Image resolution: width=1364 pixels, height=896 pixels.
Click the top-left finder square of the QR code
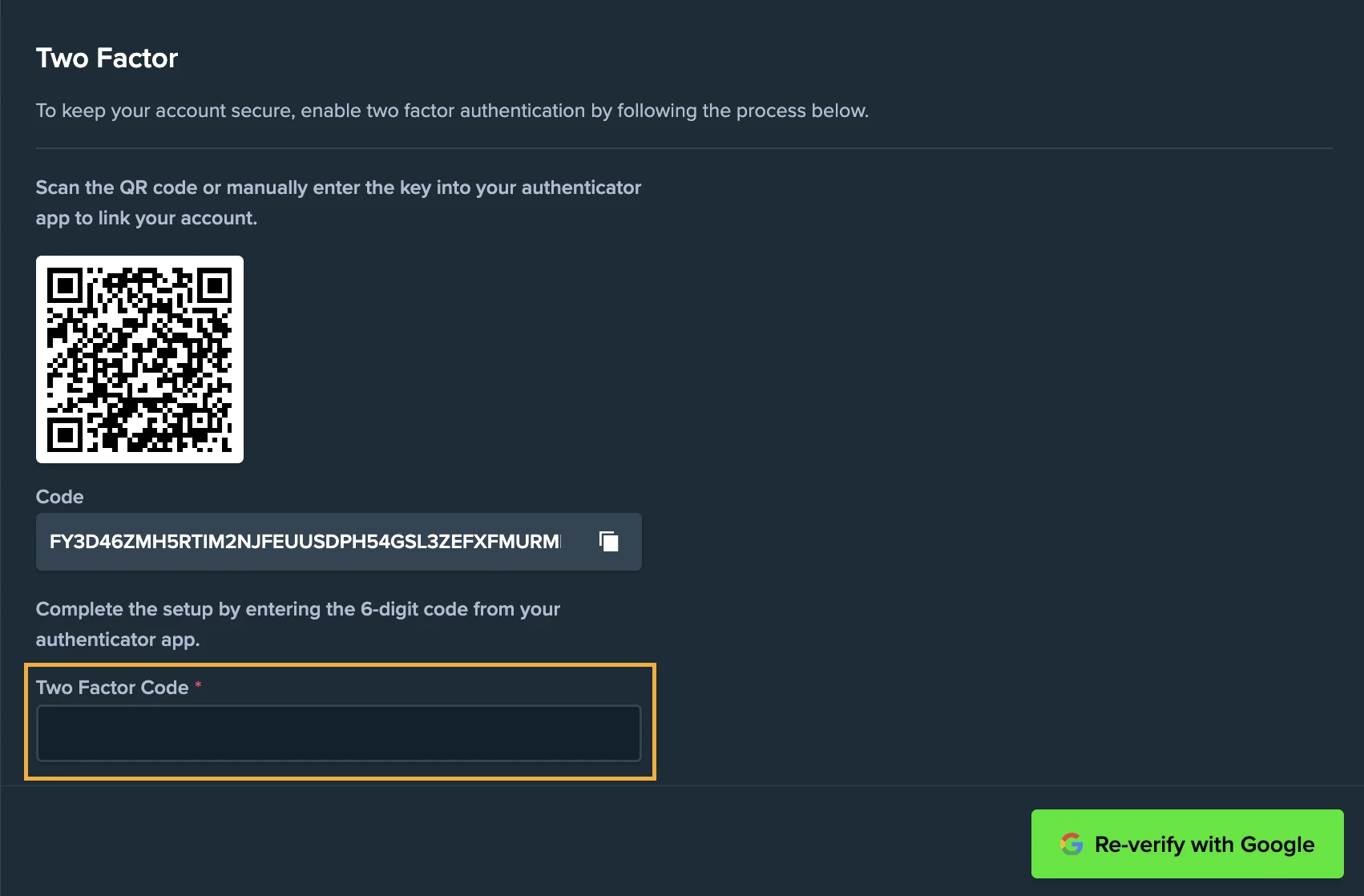pos(65,285)
